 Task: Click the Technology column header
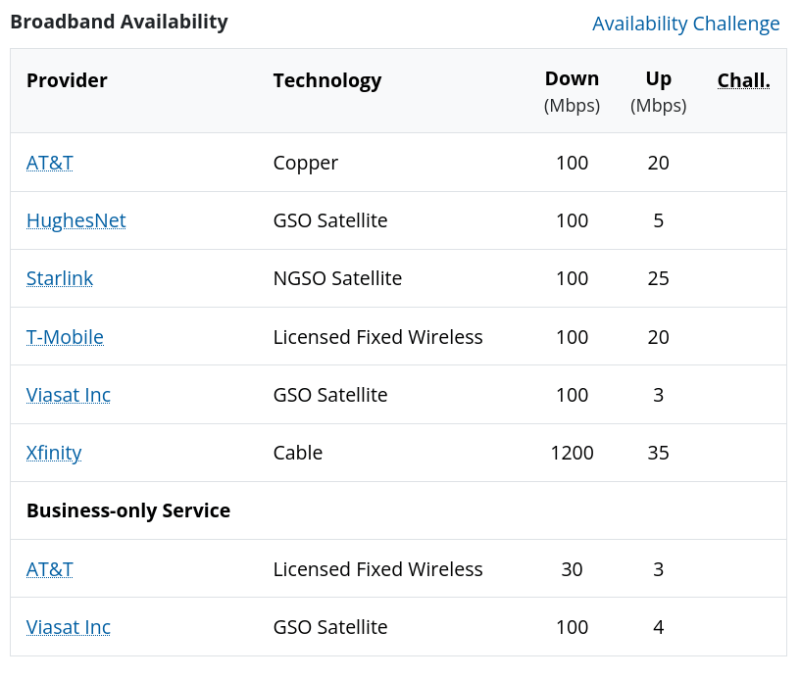pos(327,80)
